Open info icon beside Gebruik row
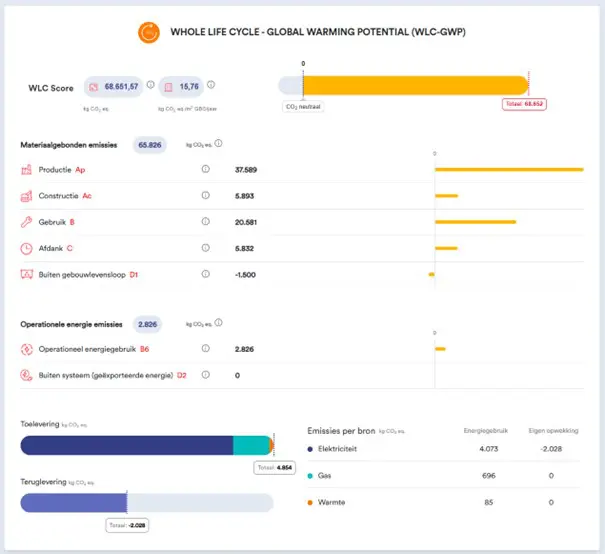 205,222
